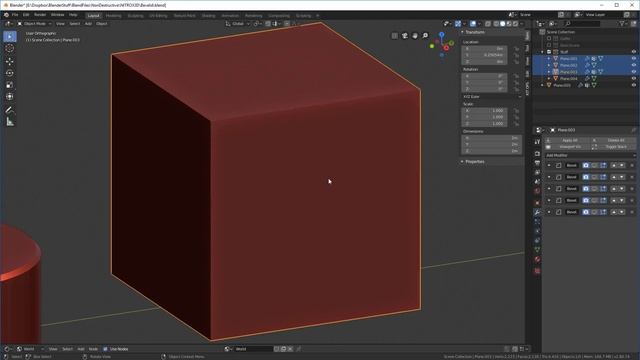Screen dimensions: 640x360
Task: Select the Transform tool
Action: (x=10, y=97)
